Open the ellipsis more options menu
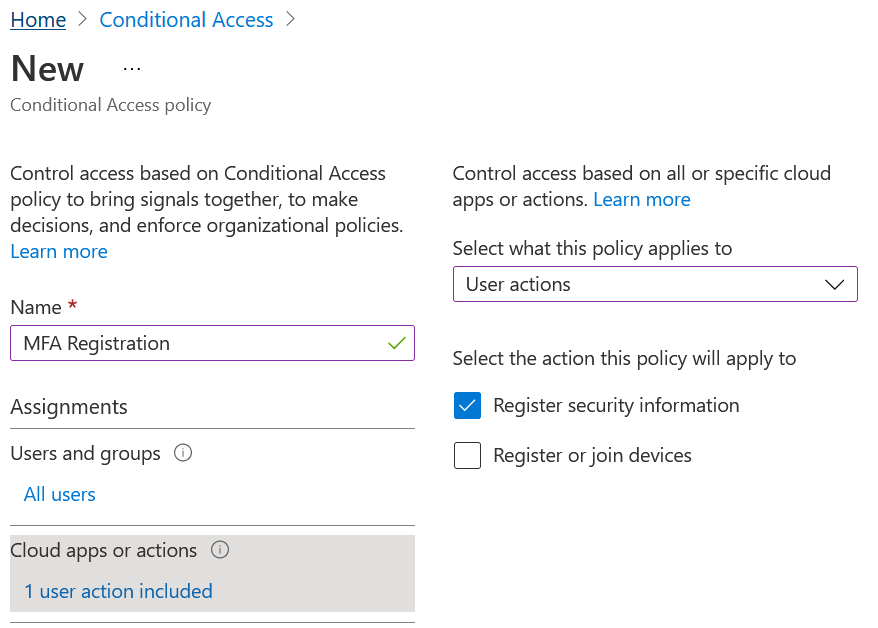Screen dimensions: 878x628 coord(132,69)
